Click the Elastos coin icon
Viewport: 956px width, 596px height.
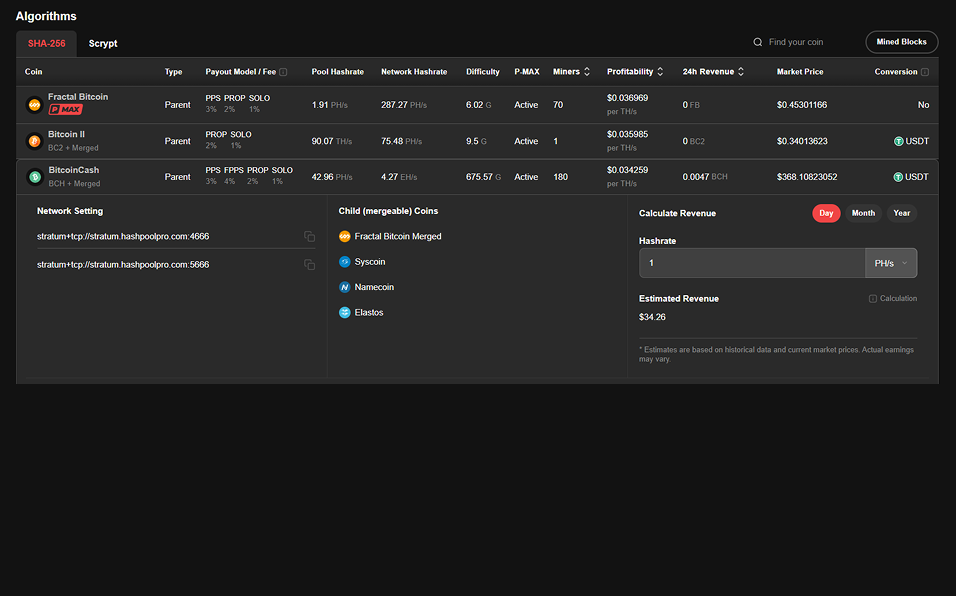tap(344, 313)
